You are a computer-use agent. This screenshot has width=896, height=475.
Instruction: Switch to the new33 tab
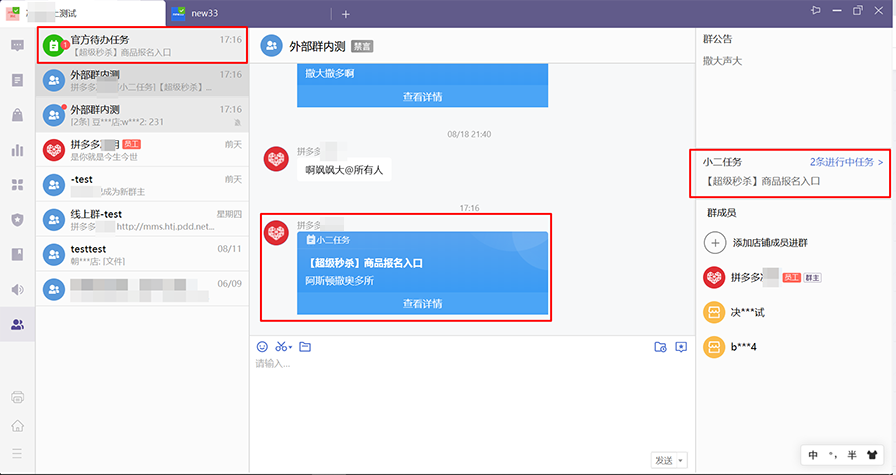pos(248,13)
